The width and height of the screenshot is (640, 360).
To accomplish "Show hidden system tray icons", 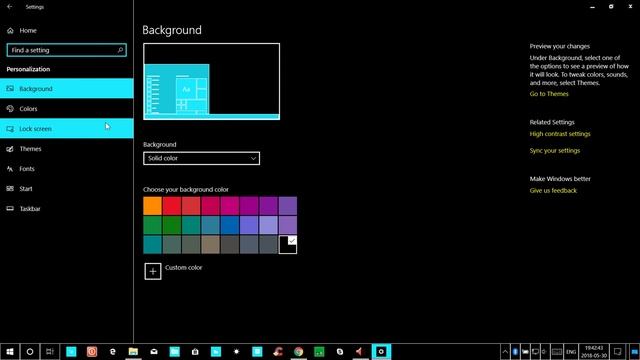I will coord(505,351).
